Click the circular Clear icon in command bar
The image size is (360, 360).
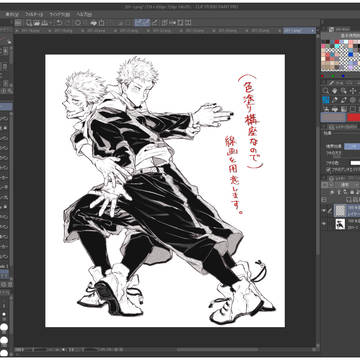pos(78,23)
